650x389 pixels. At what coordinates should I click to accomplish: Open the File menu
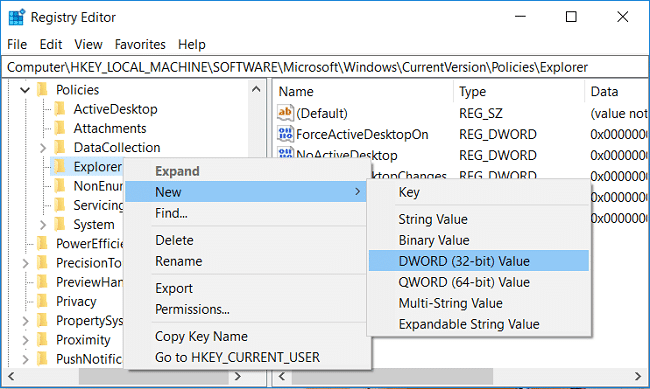tap(17, 44)
